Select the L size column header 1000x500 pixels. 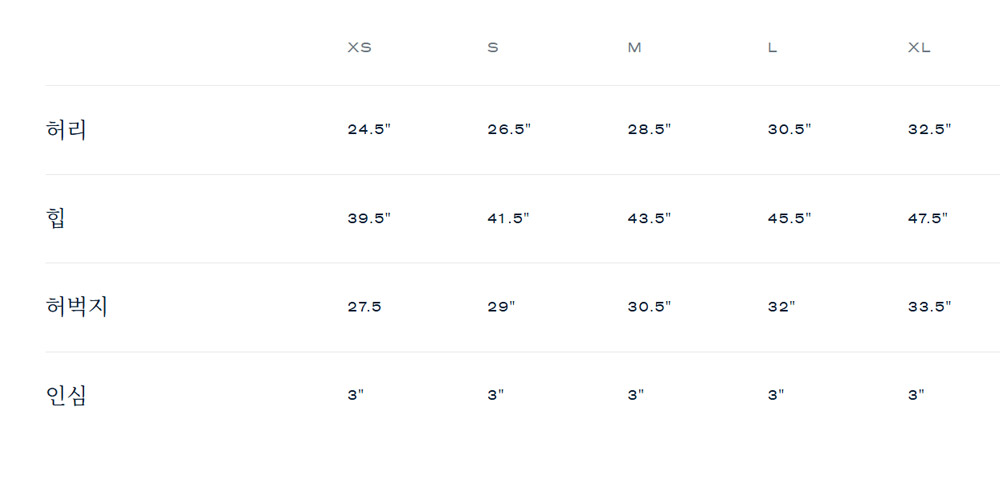[x=772, y=48]
